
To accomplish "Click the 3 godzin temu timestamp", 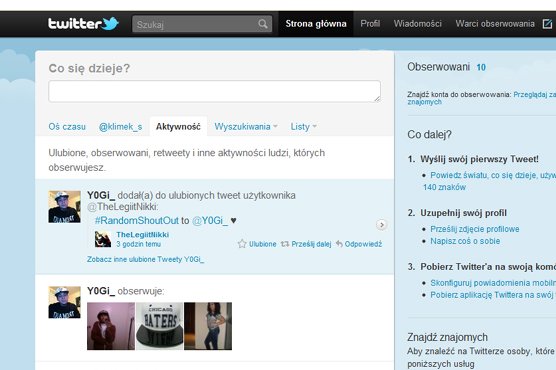I will point(138,244).
